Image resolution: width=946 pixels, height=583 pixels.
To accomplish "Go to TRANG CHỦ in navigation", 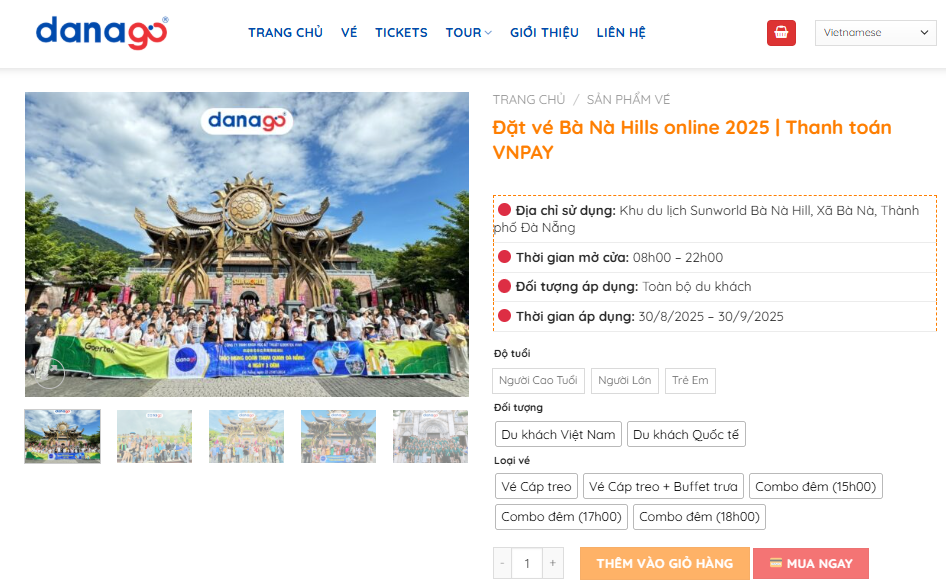I will click(x=285, y=33).
